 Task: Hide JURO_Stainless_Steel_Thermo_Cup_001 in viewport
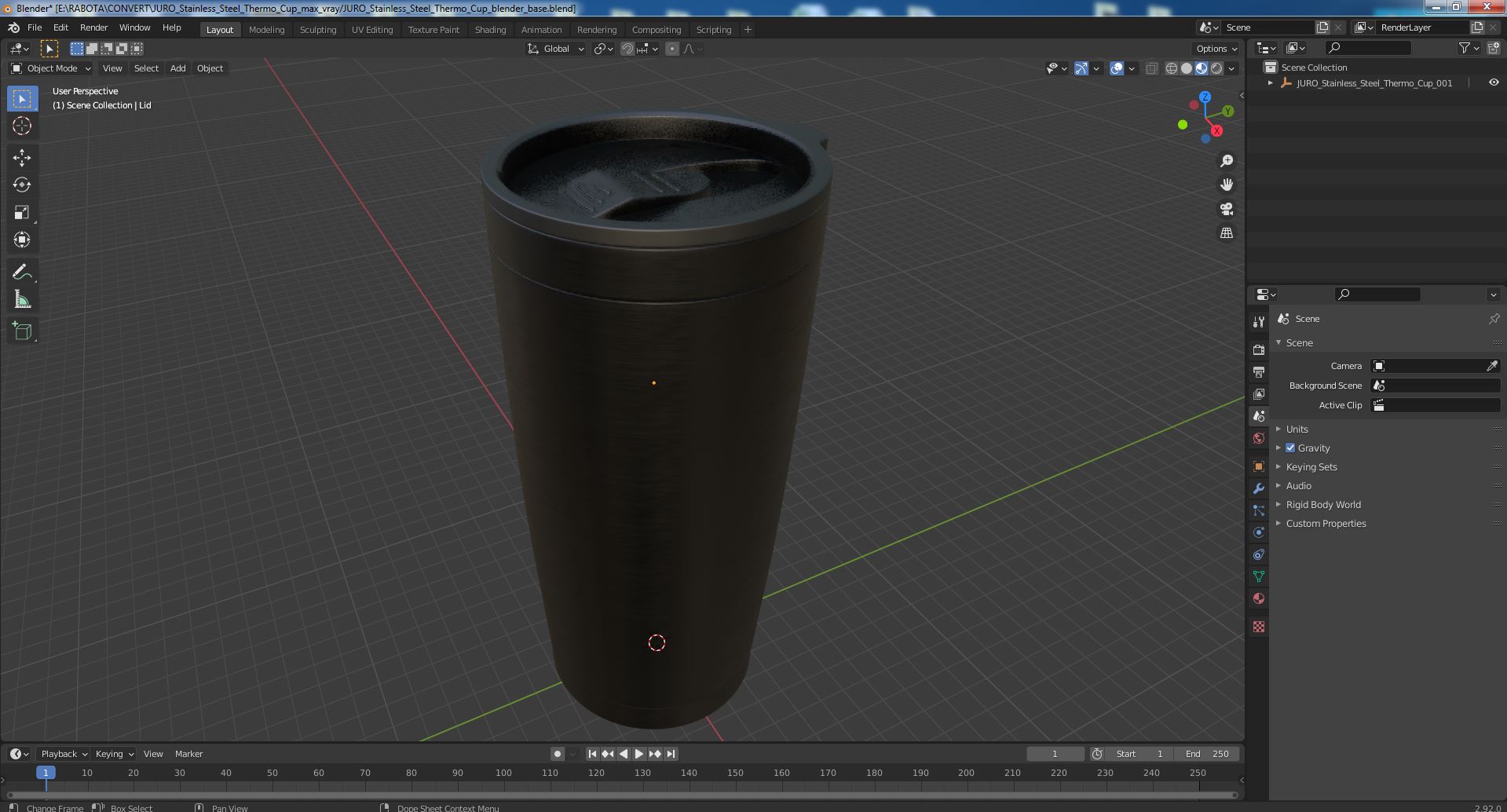1493,82
